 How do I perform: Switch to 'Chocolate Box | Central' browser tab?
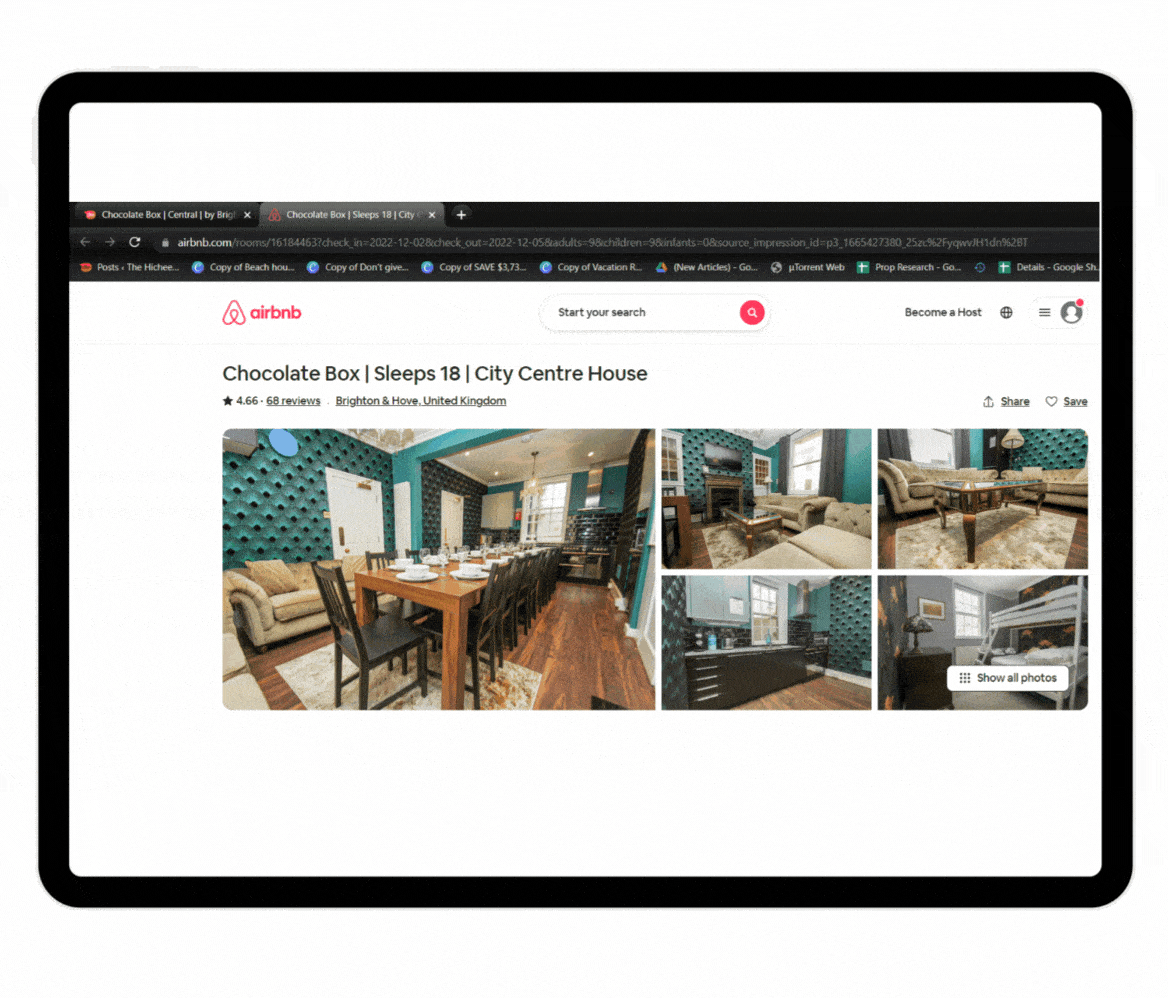[x=165, y=215]
